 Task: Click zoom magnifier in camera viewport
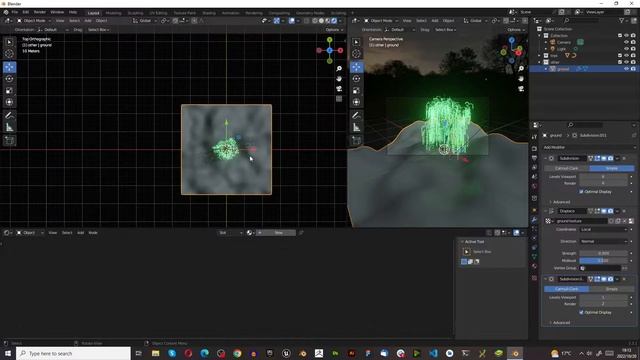point(521,69)
